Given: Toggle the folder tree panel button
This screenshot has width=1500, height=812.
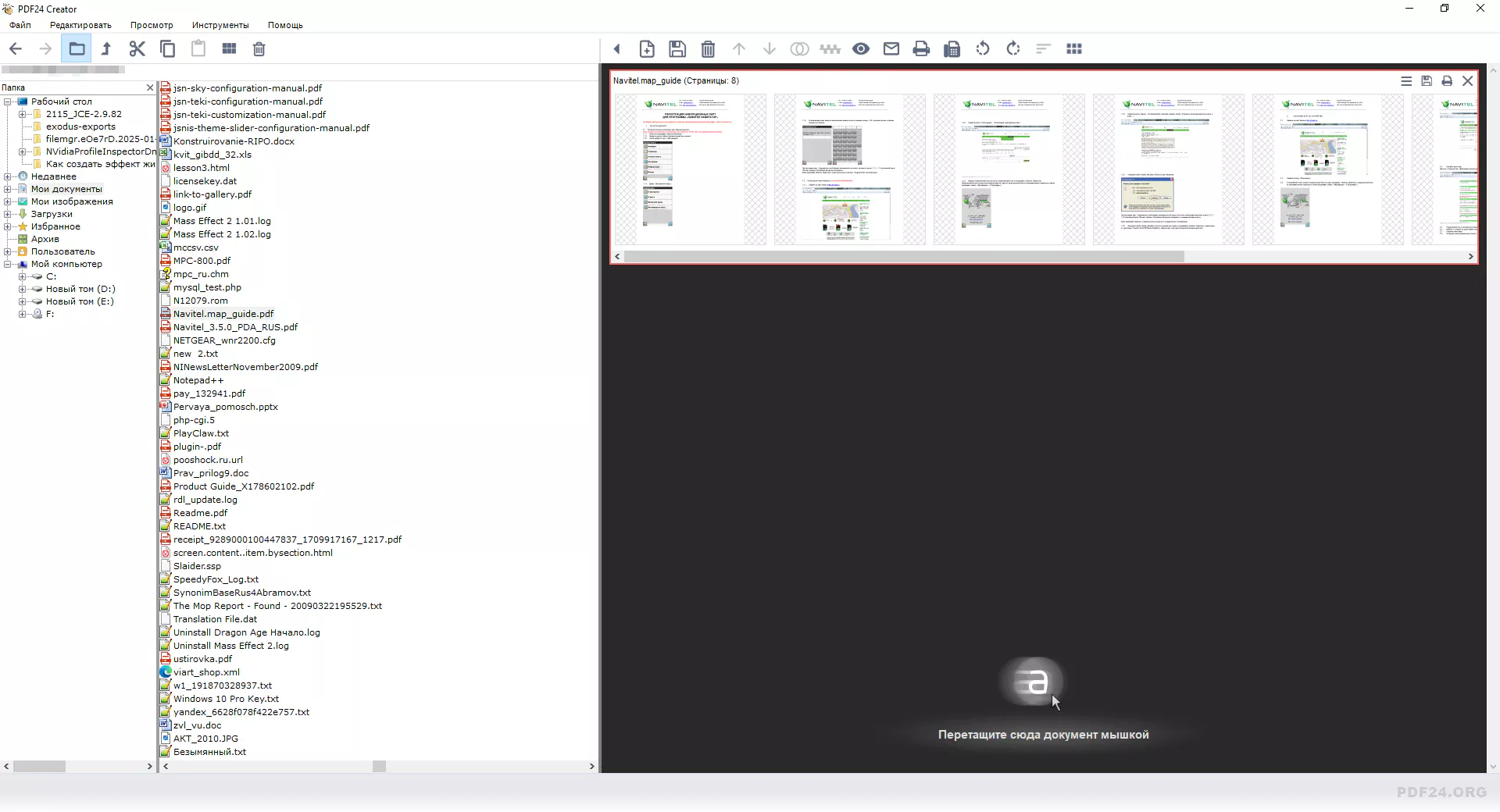Looking at the screenshot, I should tap(77, 49).
